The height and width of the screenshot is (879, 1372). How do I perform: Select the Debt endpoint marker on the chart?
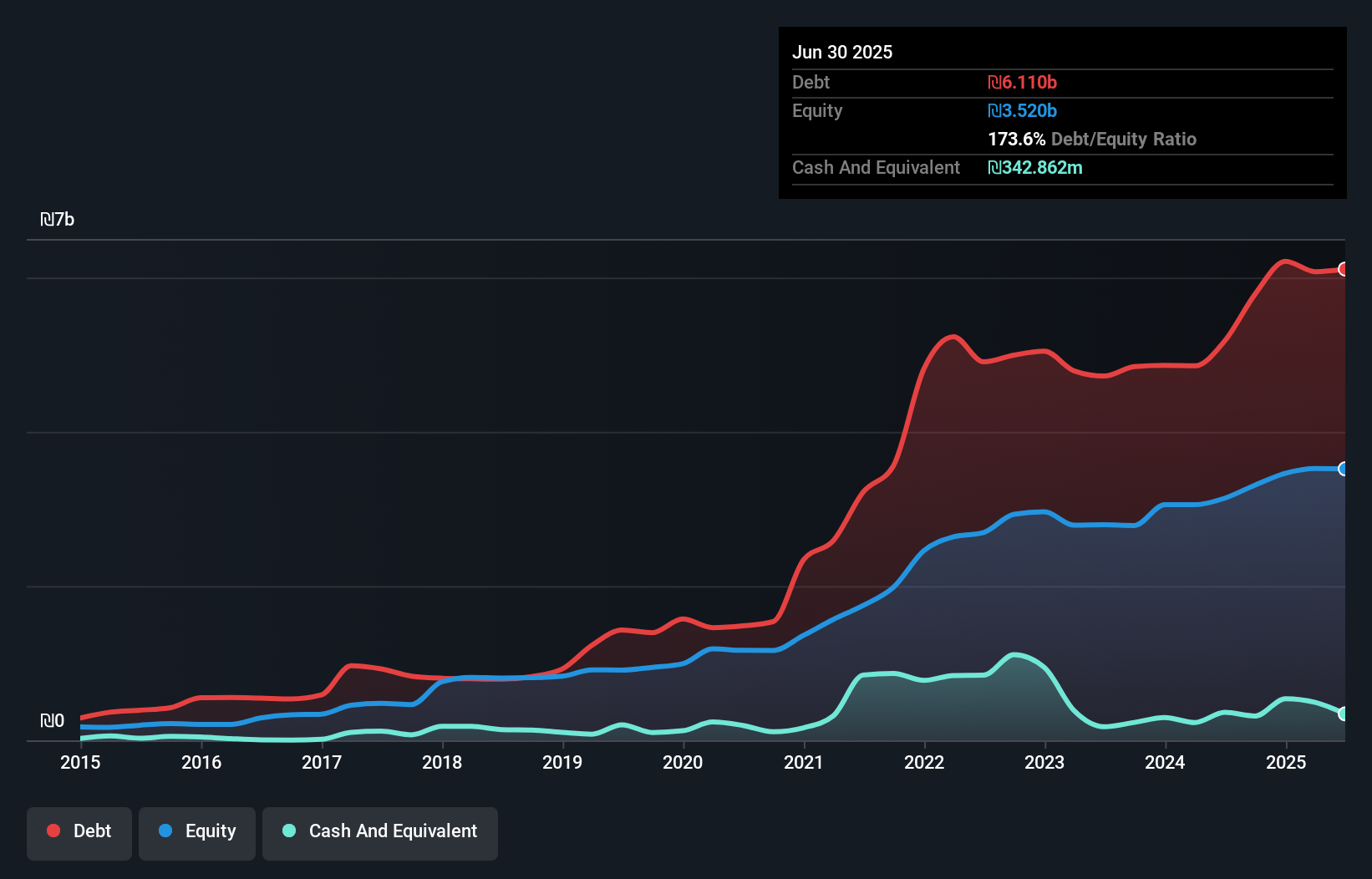1343,270
